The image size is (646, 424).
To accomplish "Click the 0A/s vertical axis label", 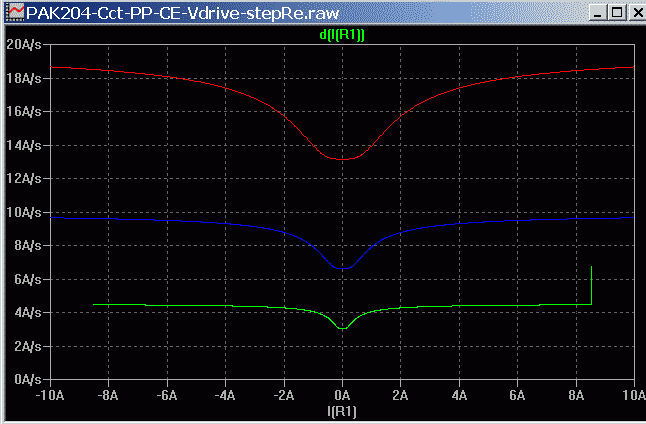I will coord(28,379).
